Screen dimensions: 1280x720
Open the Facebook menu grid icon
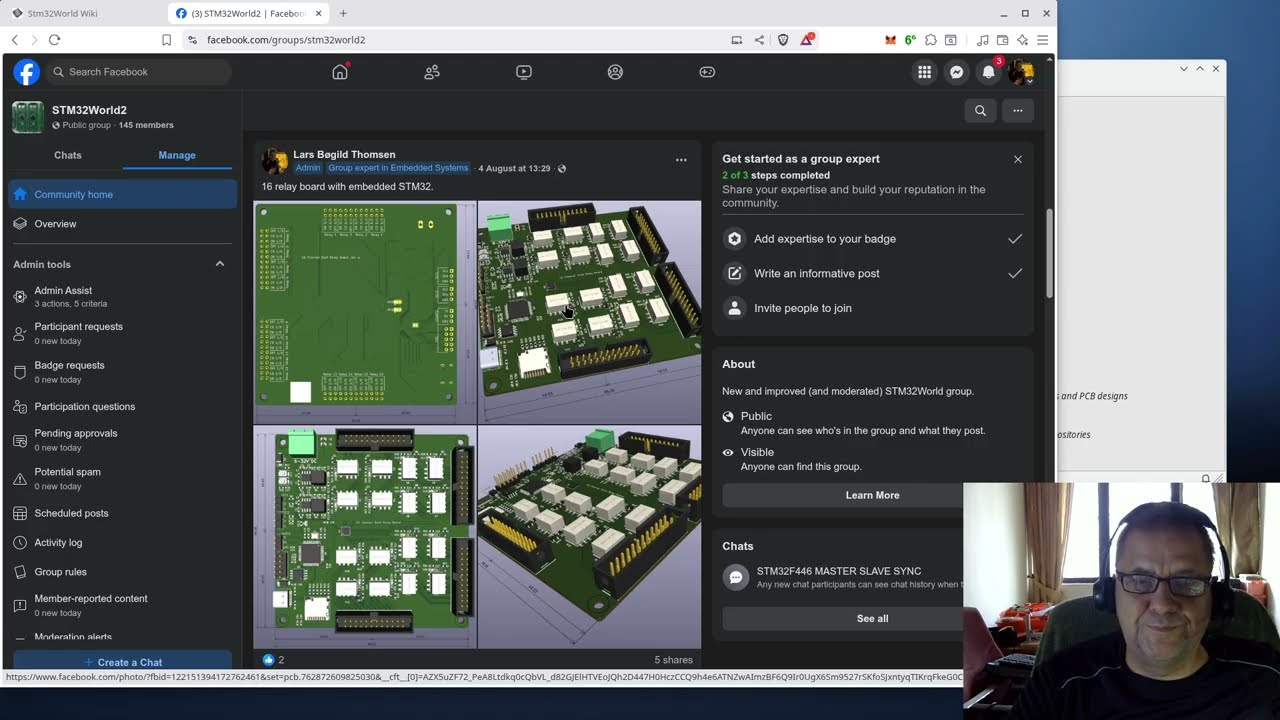924,72
